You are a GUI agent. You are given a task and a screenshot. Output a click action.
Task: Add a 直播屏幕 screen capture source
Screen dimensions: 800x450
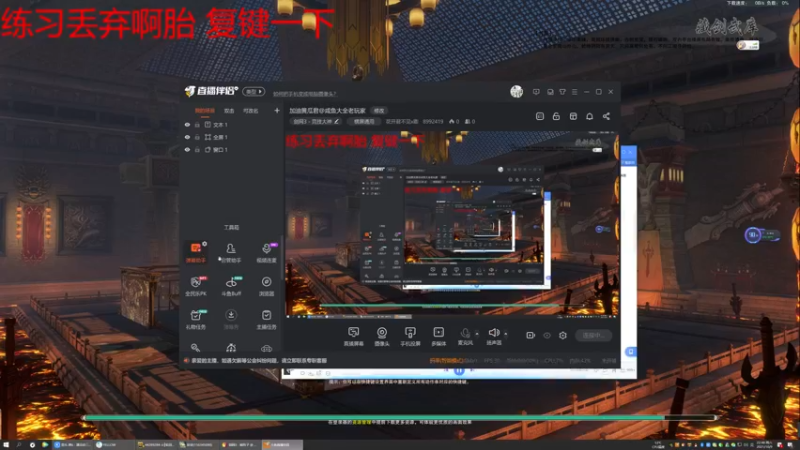[x=353, y=336]
